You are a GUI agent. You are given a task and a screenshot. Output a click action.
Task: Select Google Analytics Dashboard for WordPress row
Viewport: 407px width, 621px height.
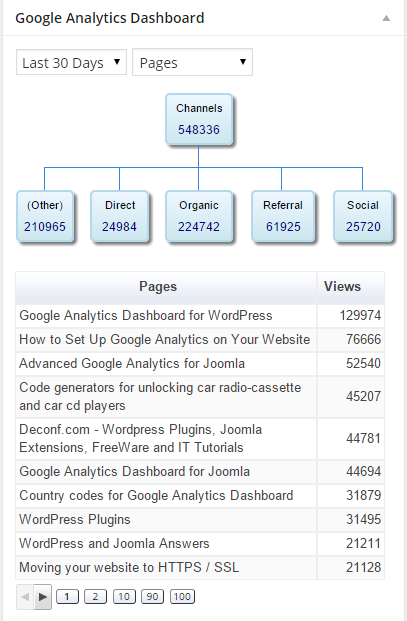[200, 316]
